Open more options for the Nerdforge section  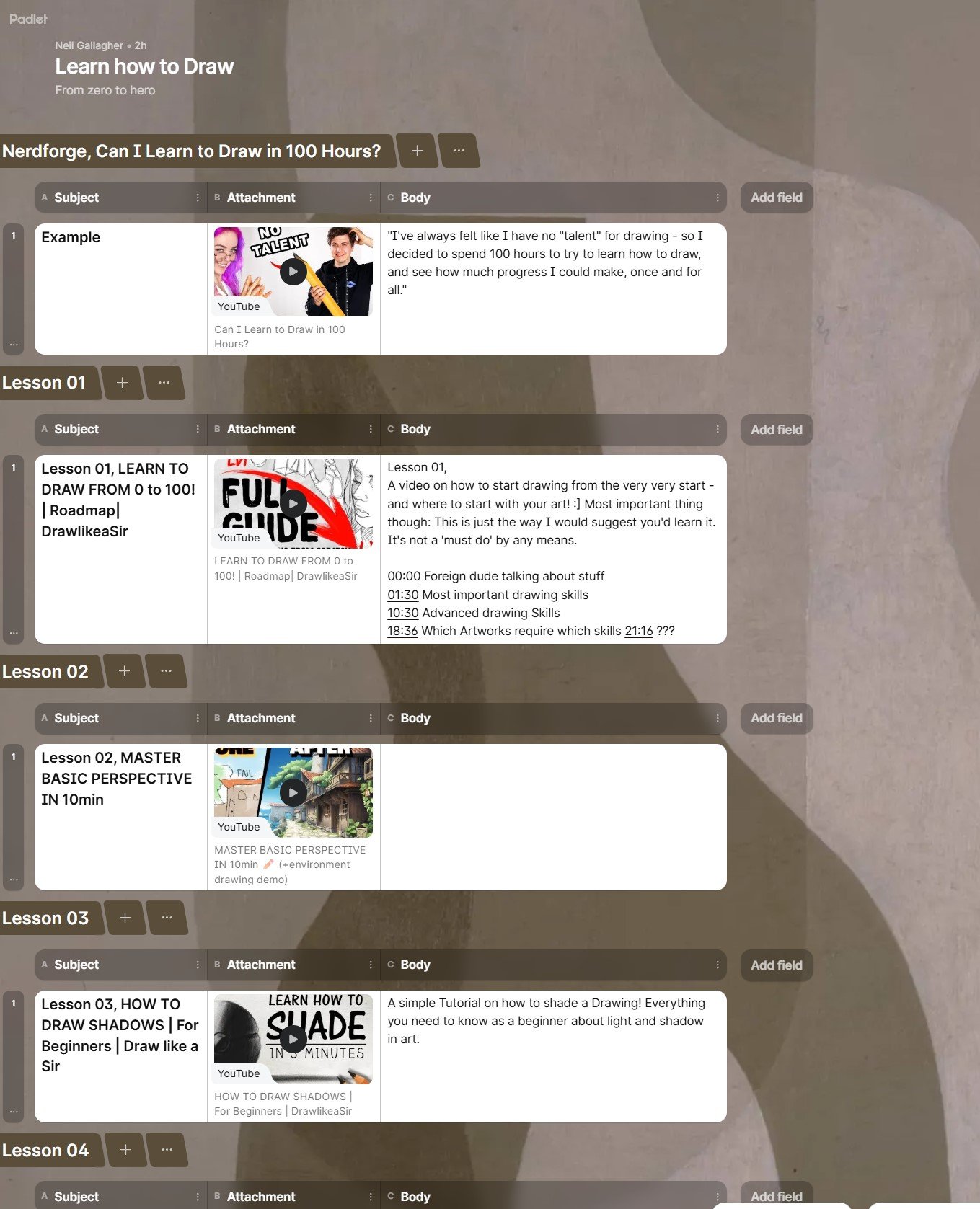[x=459, y=151]
